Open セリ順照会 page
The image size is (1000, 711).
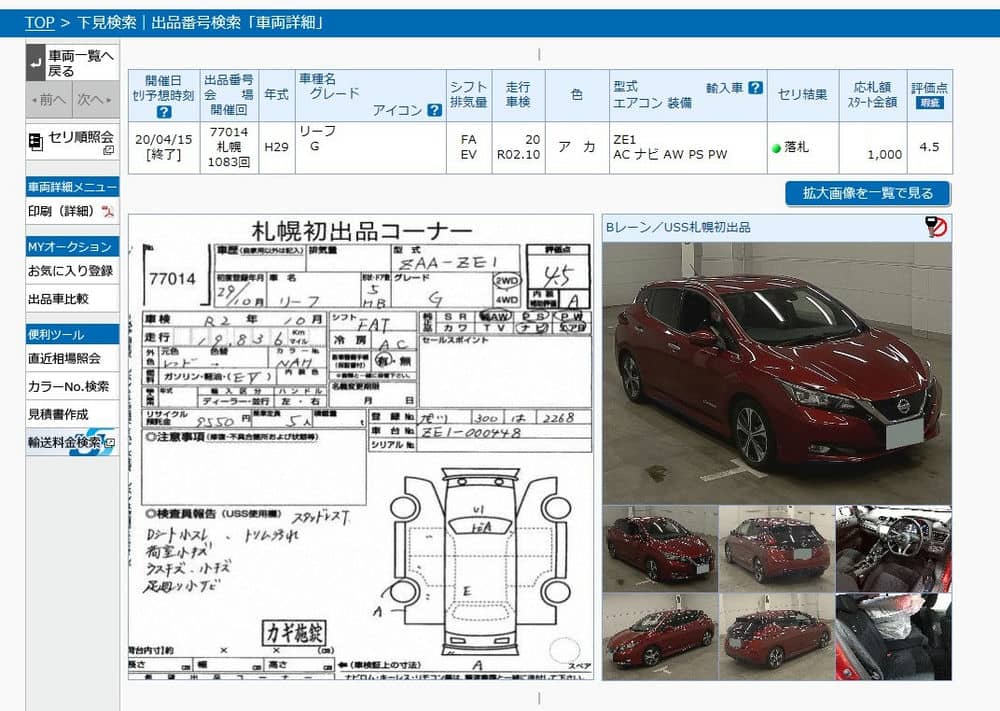[72, 142]
